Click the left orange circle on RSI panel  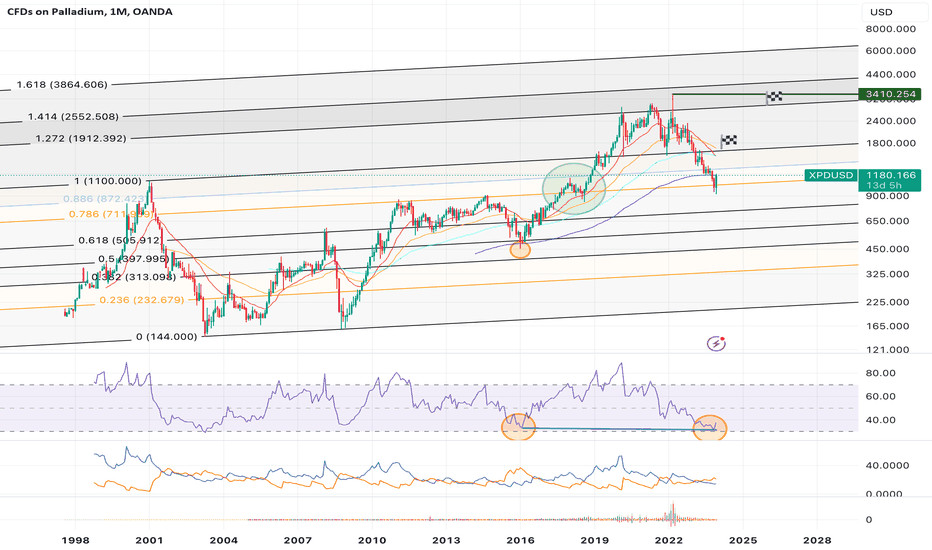pos(519,426)
